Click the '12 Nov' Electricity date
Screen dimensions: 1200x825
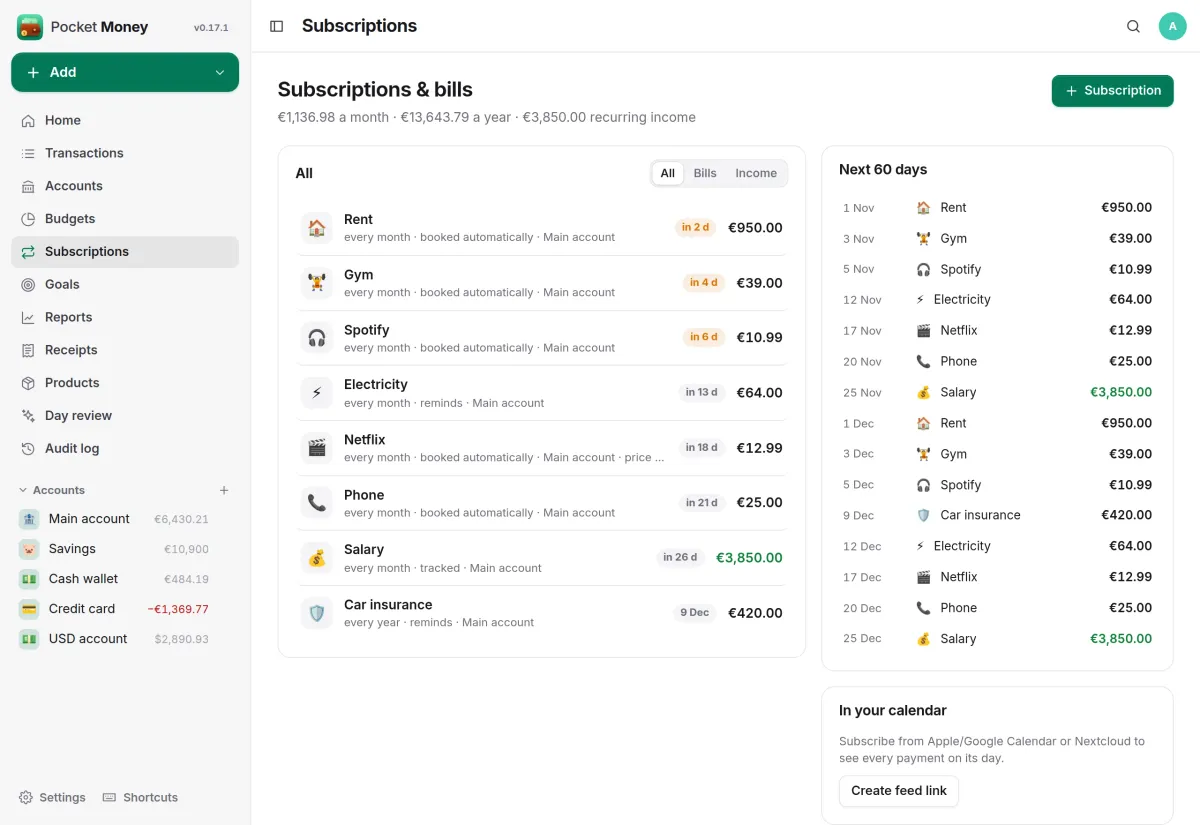(862, 300)
